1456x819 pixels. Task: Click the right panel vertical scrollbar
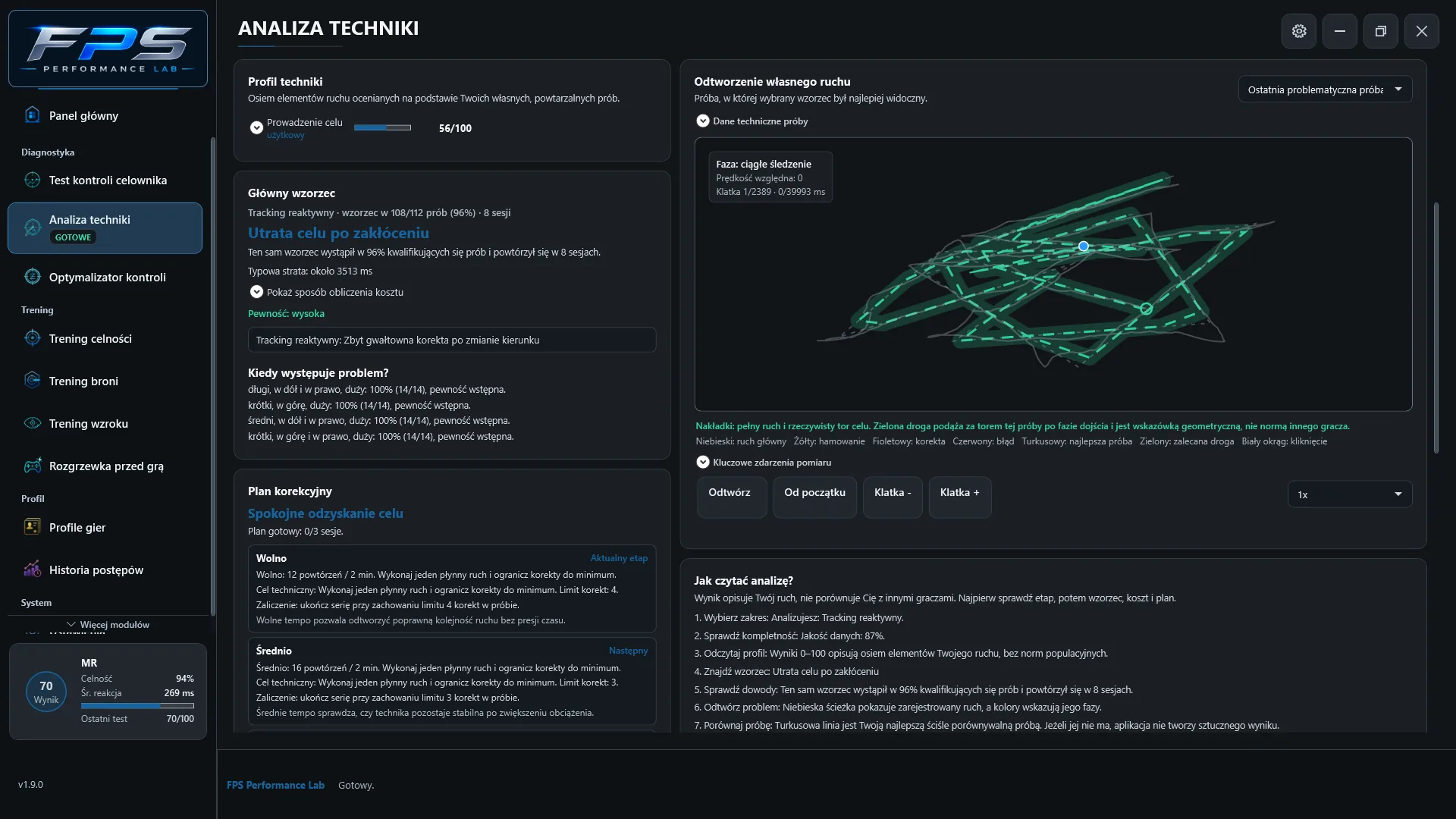tap(1436, 328)
